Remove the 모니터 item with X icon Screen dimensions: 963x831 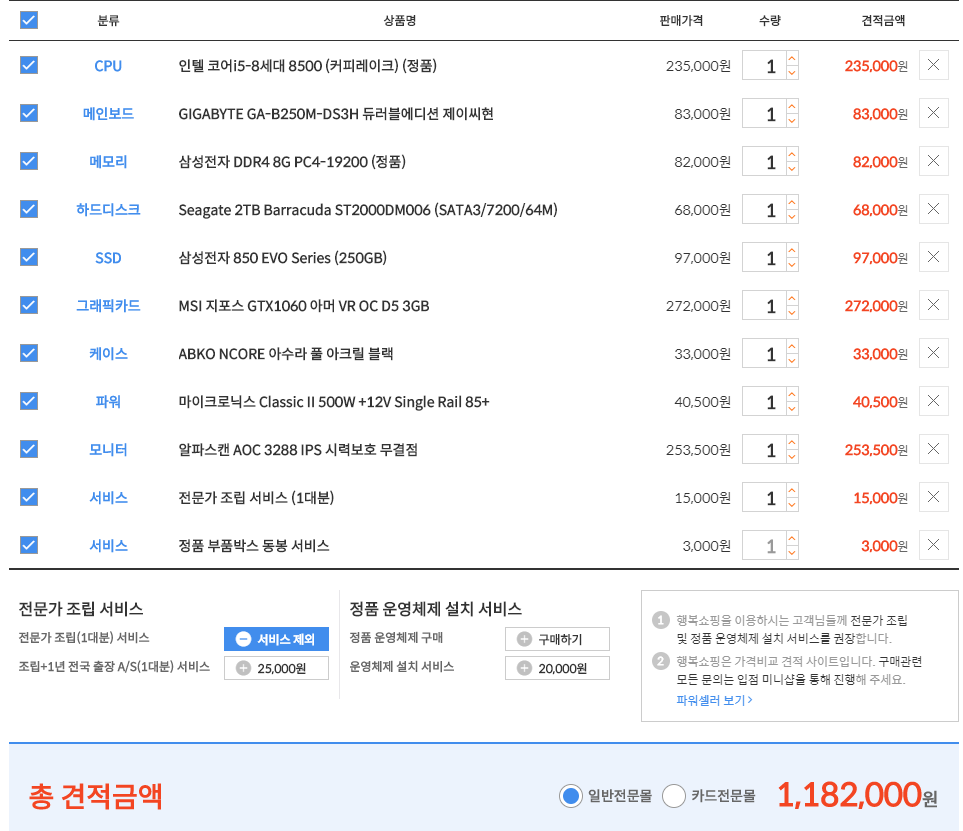click(x=933, y=449)
